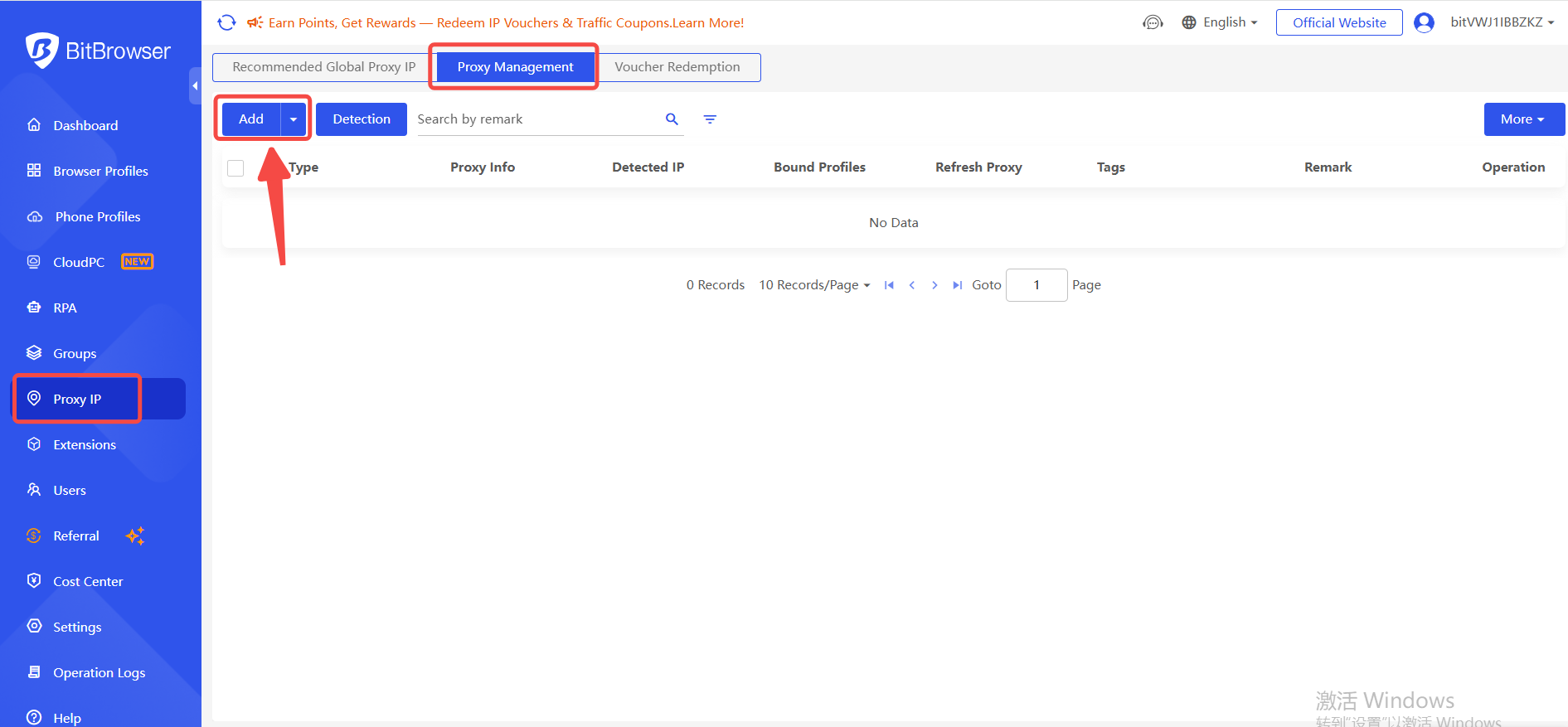Open the More dropdown menu
The width and height of the screenshot is (1568, 727).
(1524, 119)
